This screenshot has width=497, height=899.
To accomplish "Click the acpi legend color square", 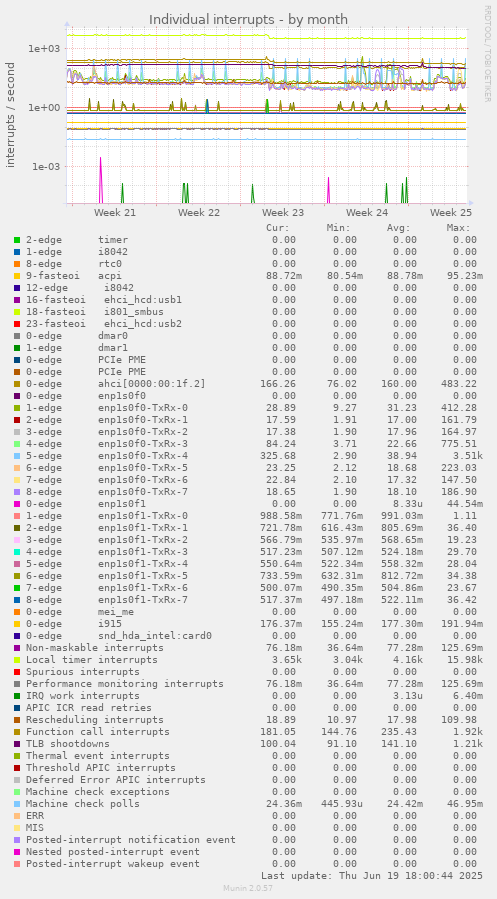I will [x=17, y=276].
